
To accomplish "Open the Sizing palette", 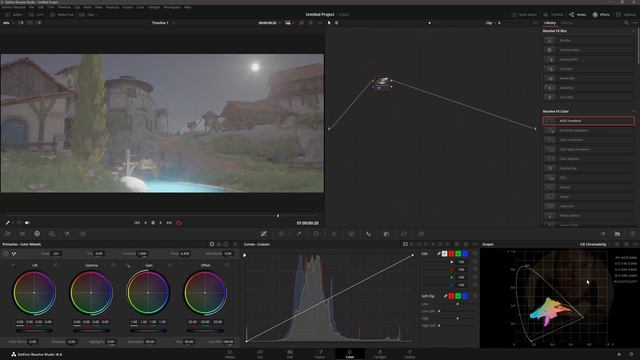I will 404,234.
